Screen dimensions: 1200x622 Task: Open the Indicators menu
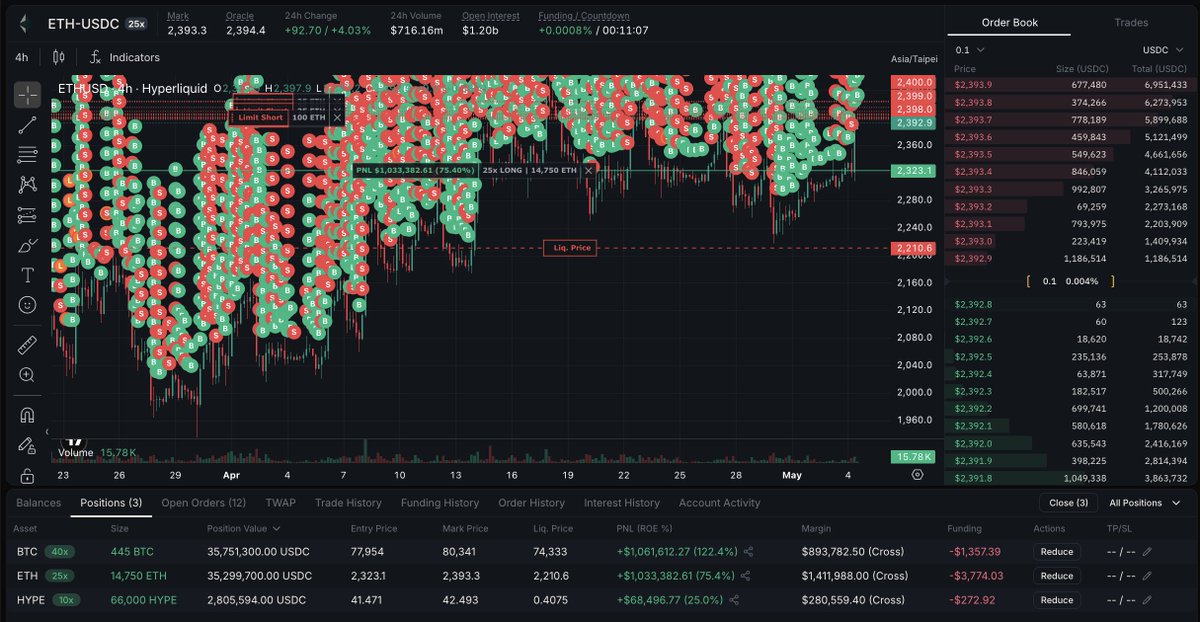coord(125,57)
